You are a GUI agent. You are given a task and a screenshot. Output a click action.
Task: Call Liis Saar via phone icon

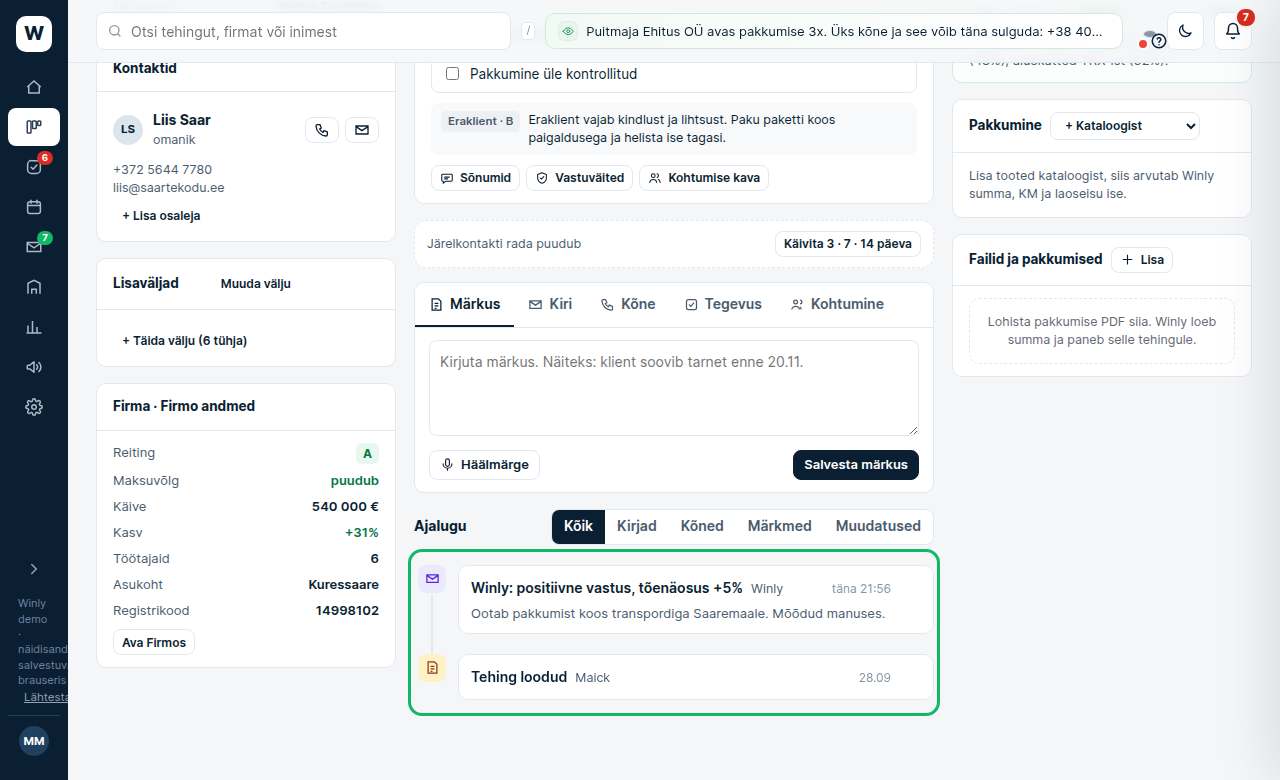[321, 130]
